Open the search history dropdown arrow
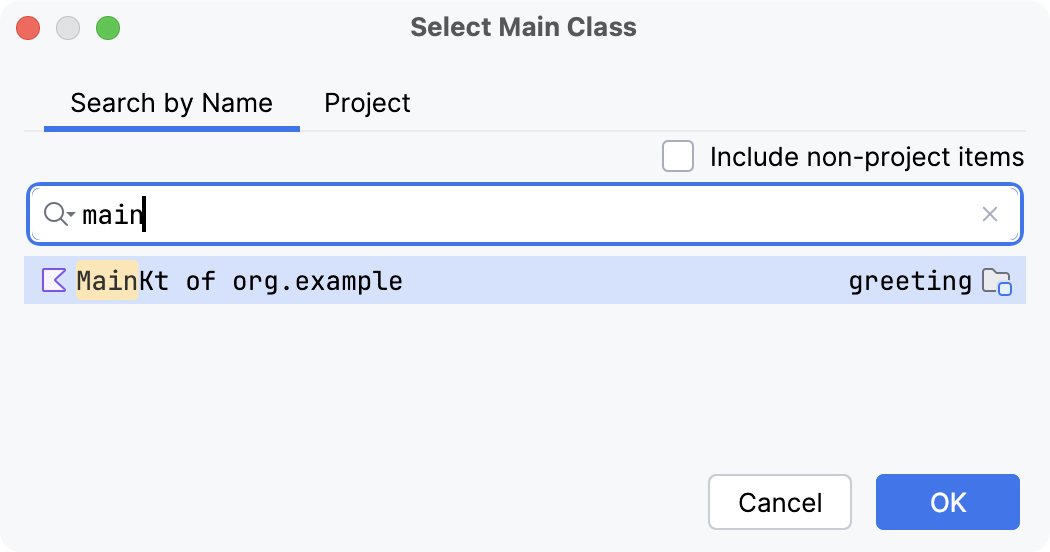1050x552 pixels. click(x=72, y=216)
